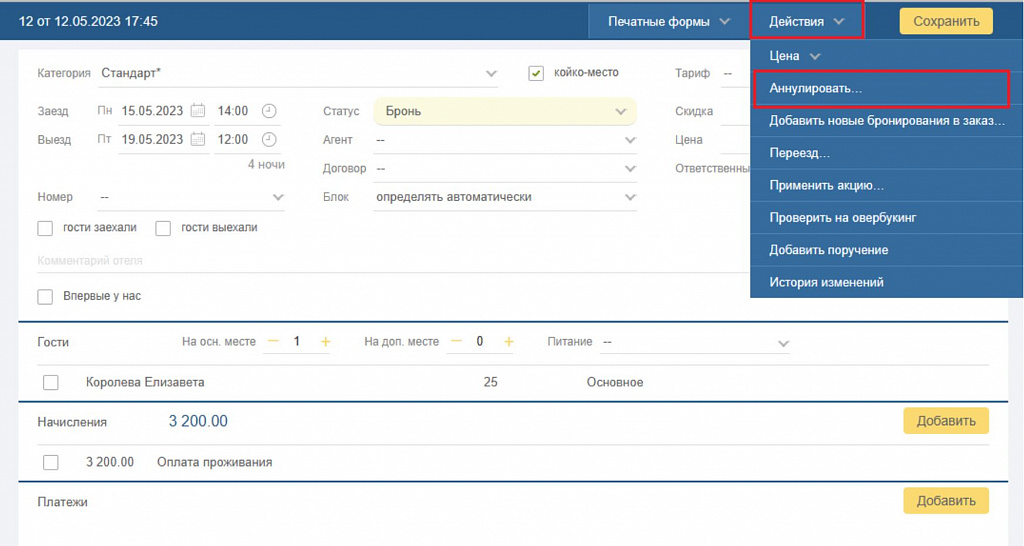
Task: Check the гости выехали checkbox
Action: click(x=163, y=228)
